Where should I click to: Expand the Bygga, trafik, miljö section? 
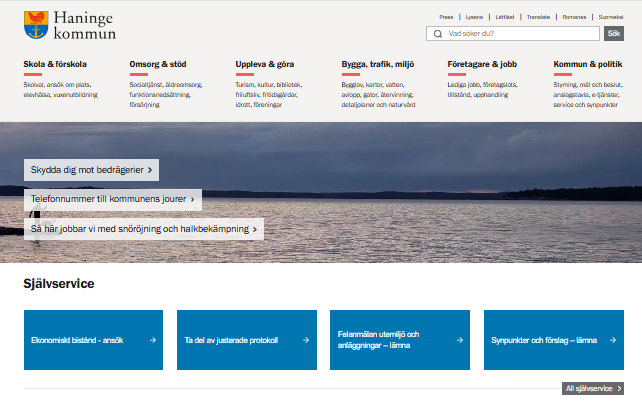[x=377, y=64]
